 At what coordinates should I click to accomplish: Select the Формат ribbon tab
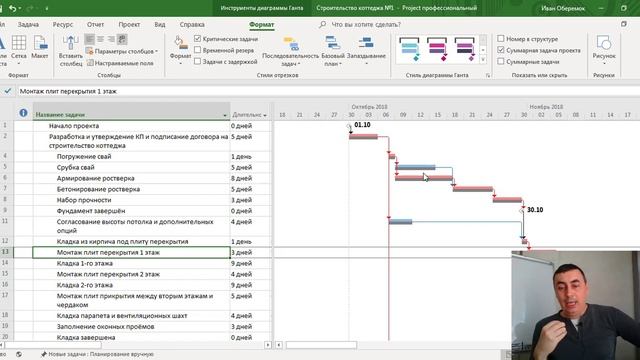click(262, 24)
